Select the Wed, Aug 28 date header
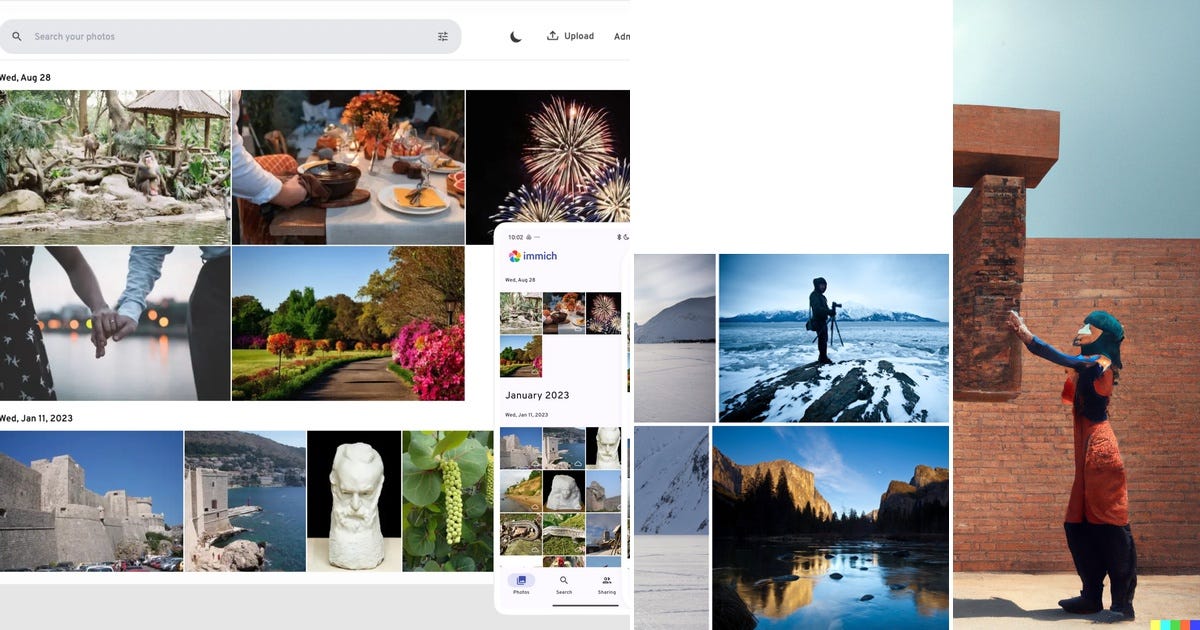The image size is (1200, 630). pos(25,77)
